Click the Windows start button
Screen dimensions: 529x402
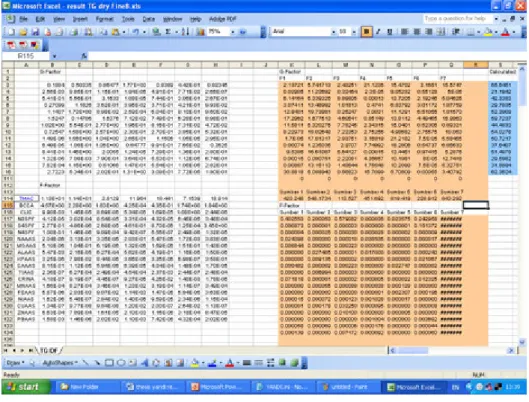click(26, 387)
